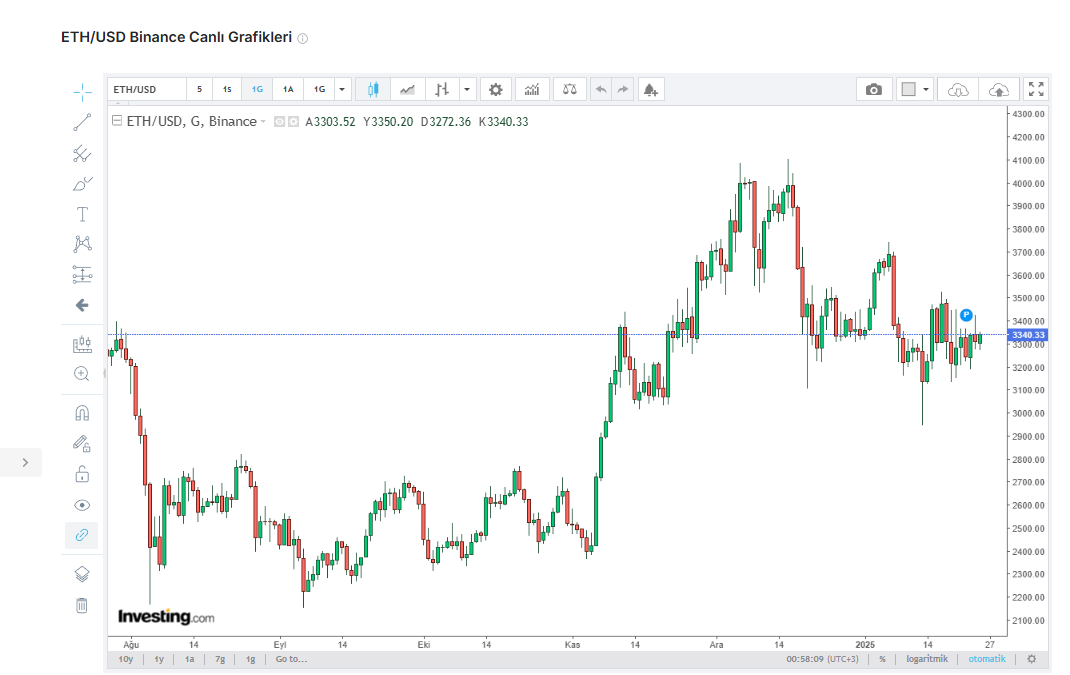
Task: Click the info icon beside chart title
Action: [x=303, y=38]
